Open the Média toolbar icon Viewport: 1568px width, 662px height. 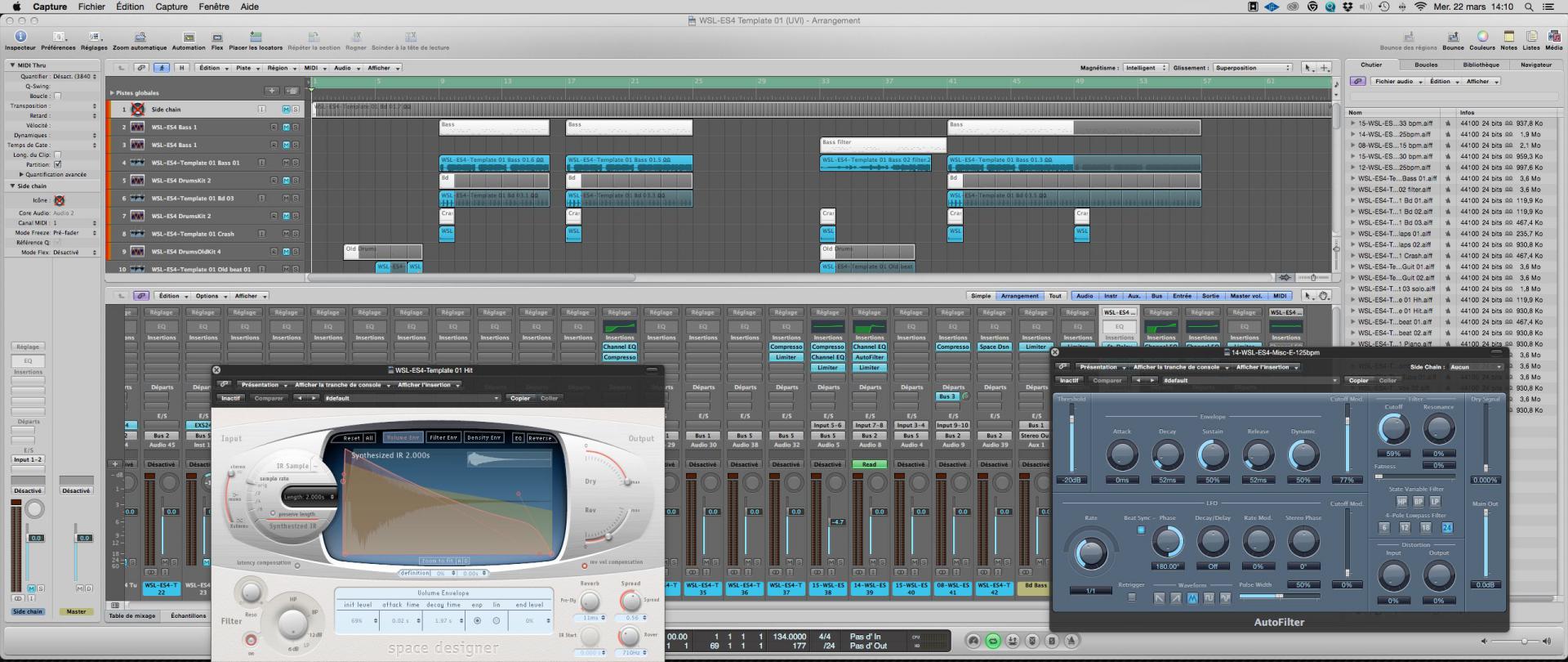pos(1553,37)
